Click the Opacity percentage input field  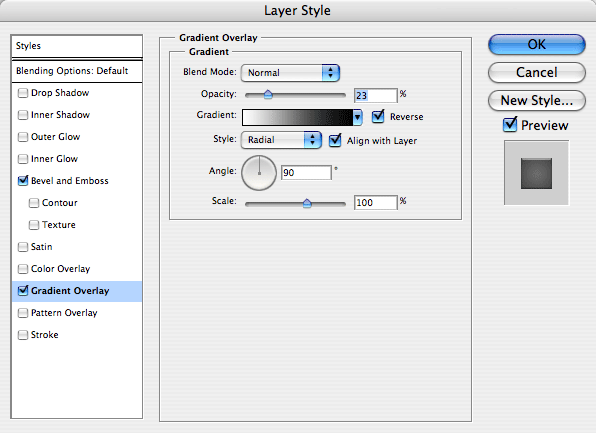[x=376, y=95]
